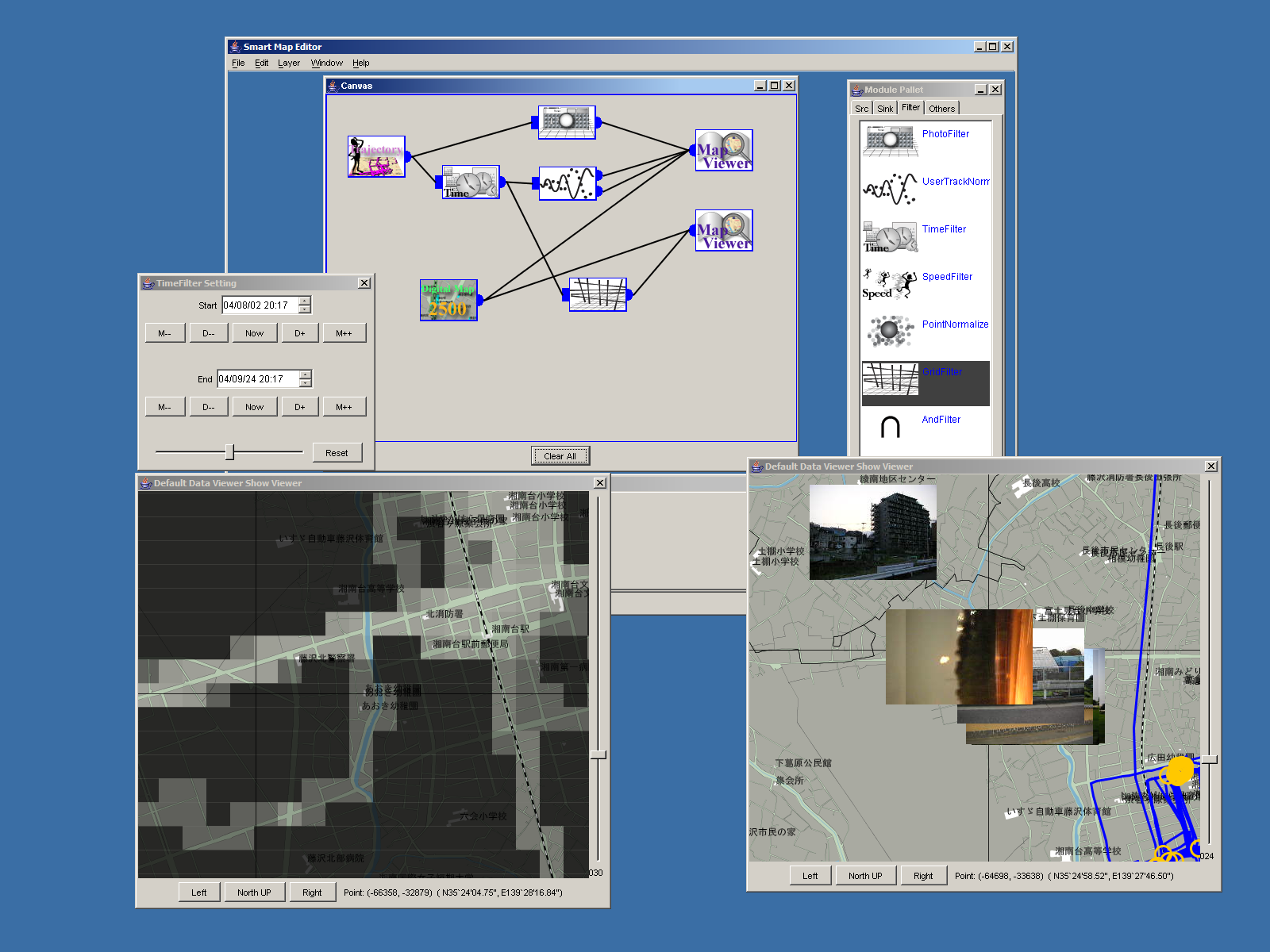Screen dimensions: 1270x952
Task: Click the Digital Map 2500 node
Action: pyautogui.click(x=448, y=300)
